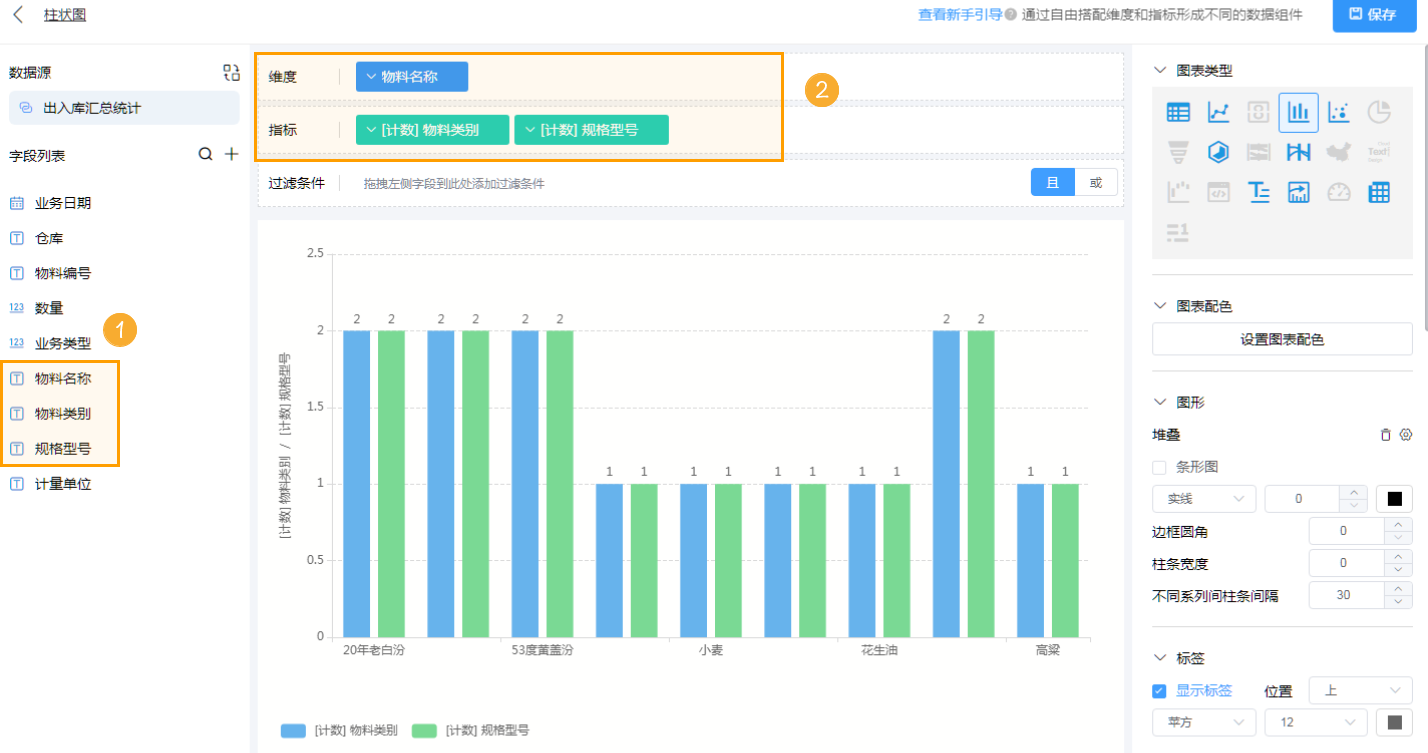The height and width of the screenshot is (753, 1428).
Task: Uncheck the 显示标签 checkbox
Action: coord(1159,691)
